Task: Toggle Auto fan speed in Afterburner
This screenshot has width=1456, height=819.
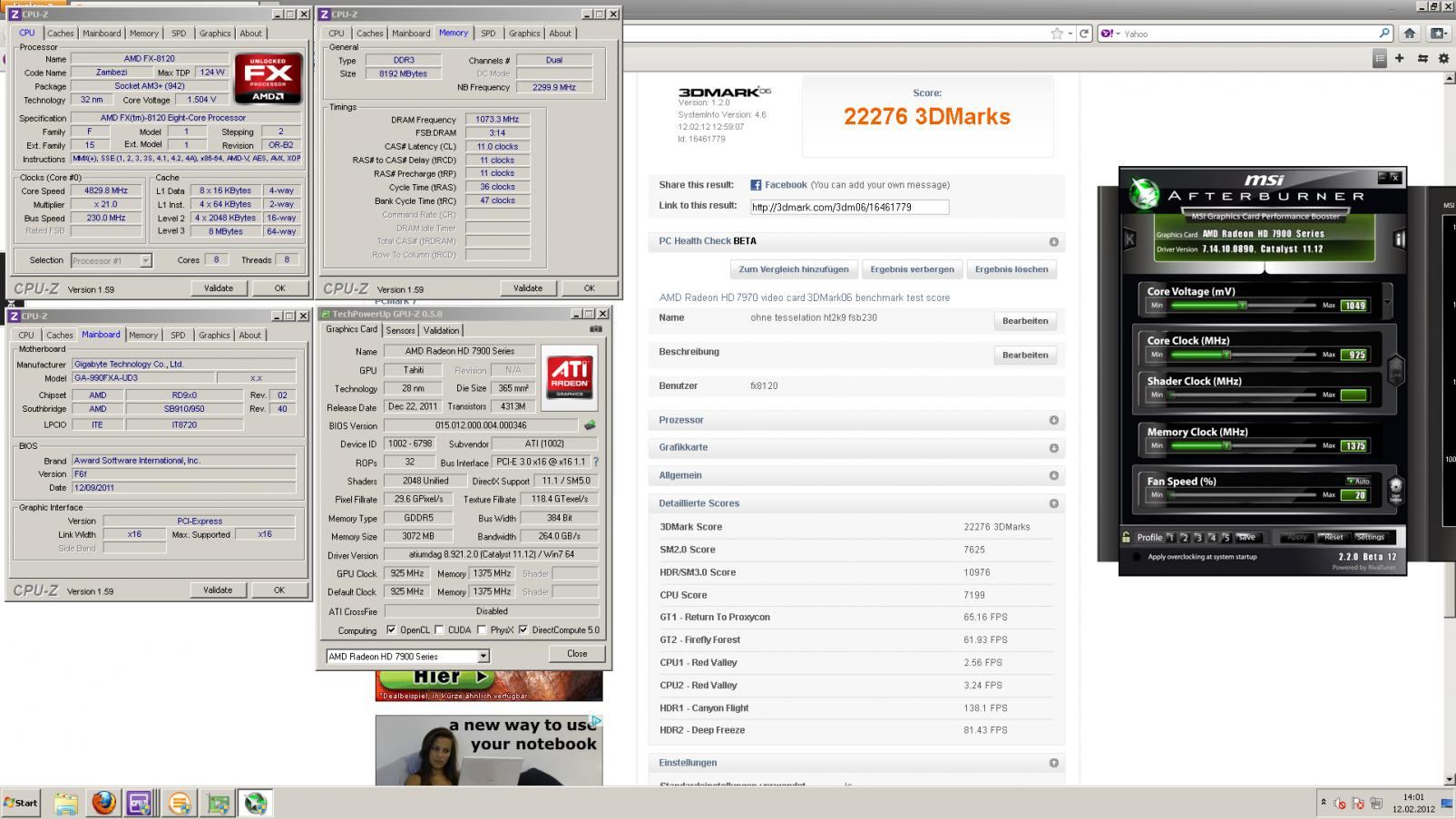Action: [x=1358, y=481]
